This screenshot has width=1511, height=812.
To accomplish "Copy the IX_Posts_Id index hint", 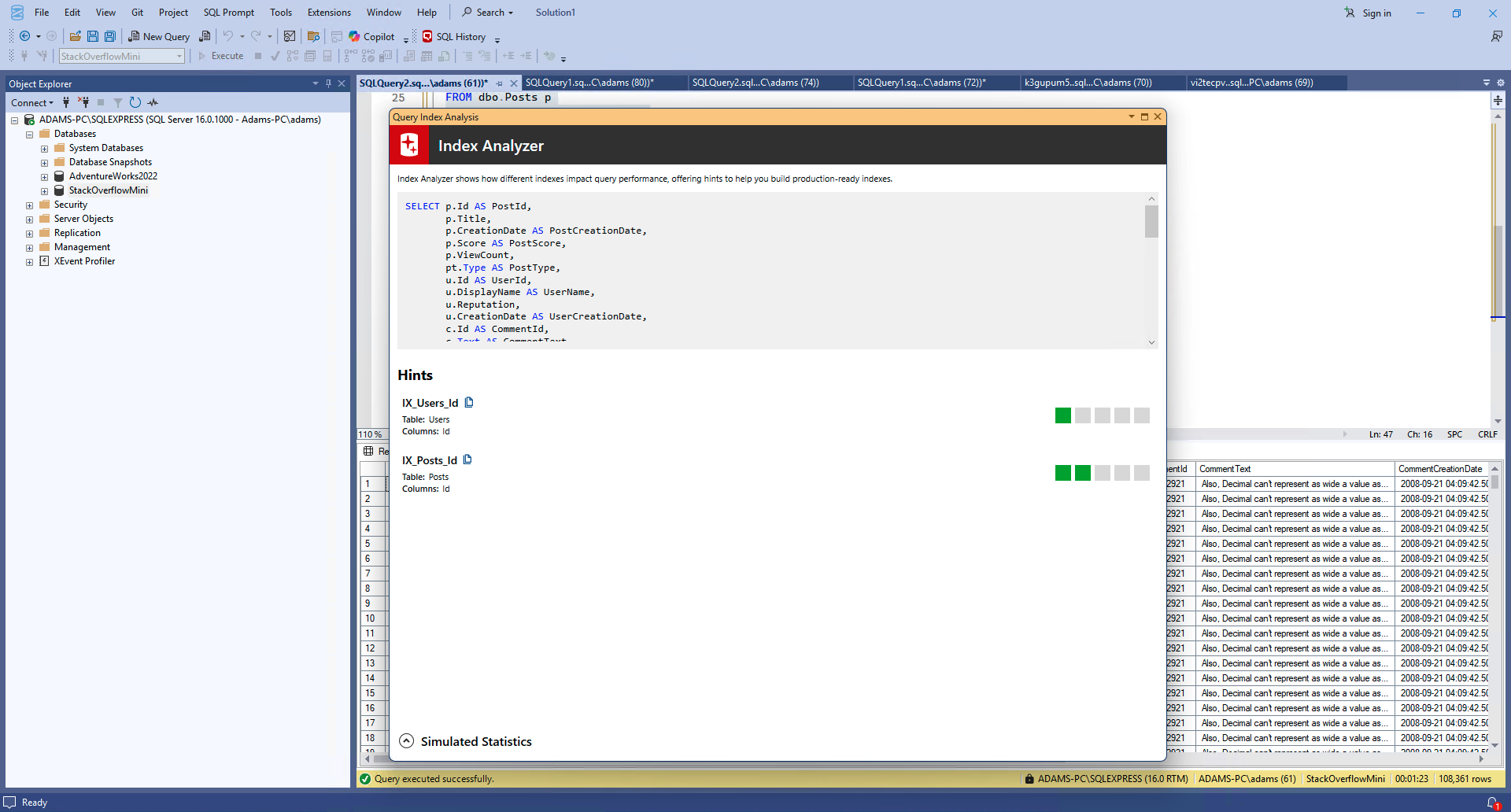I will tap(467, 460).
